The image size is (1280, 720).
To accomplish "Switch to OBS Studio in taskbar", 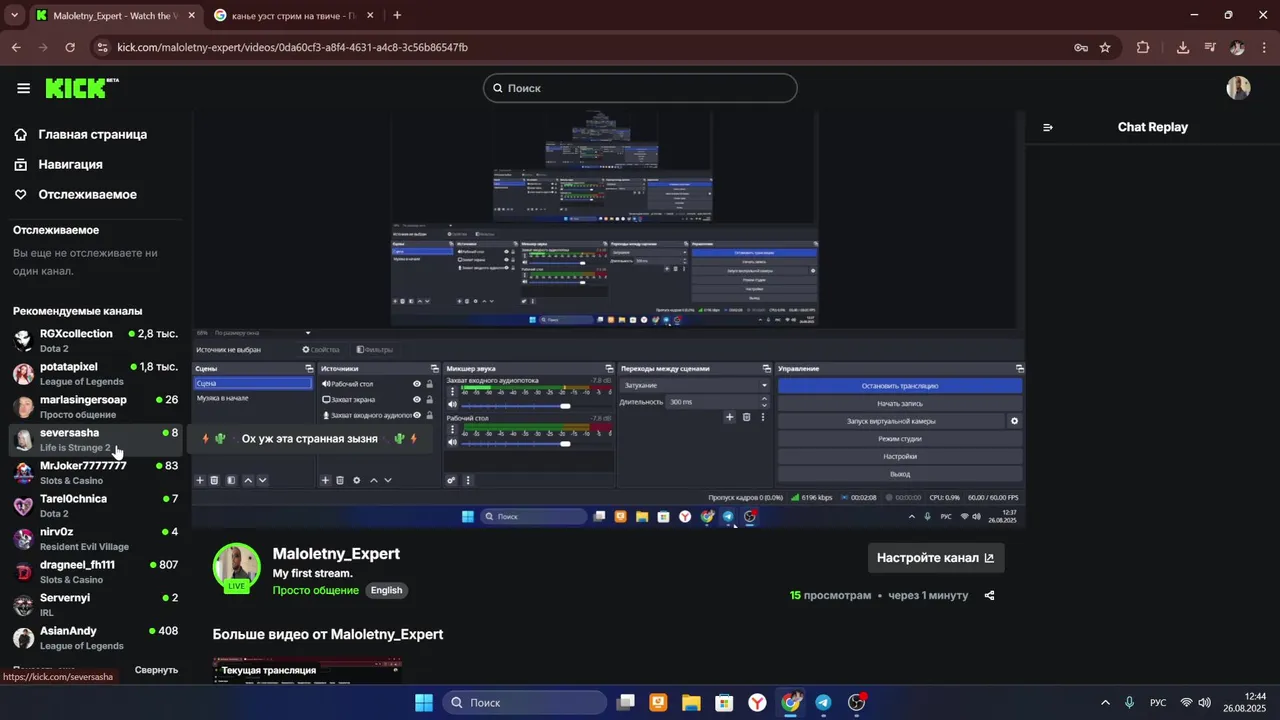I will click(857, 703).
